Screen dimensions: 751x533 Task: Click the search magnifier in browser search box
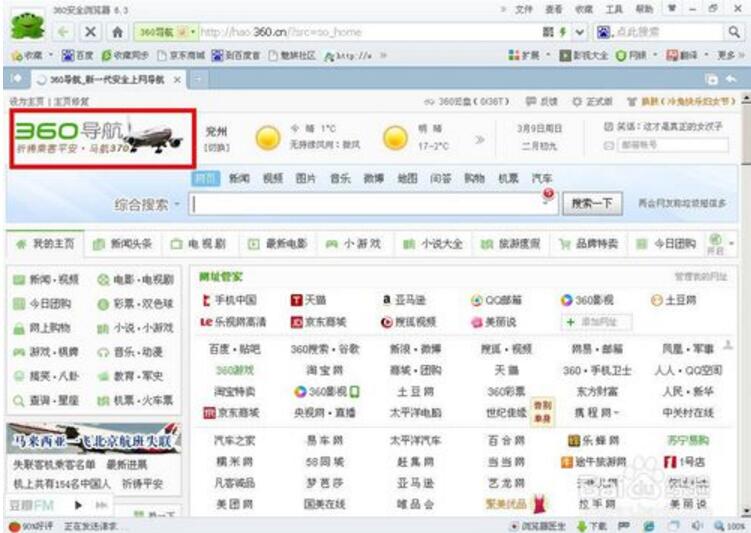[734, 32]
